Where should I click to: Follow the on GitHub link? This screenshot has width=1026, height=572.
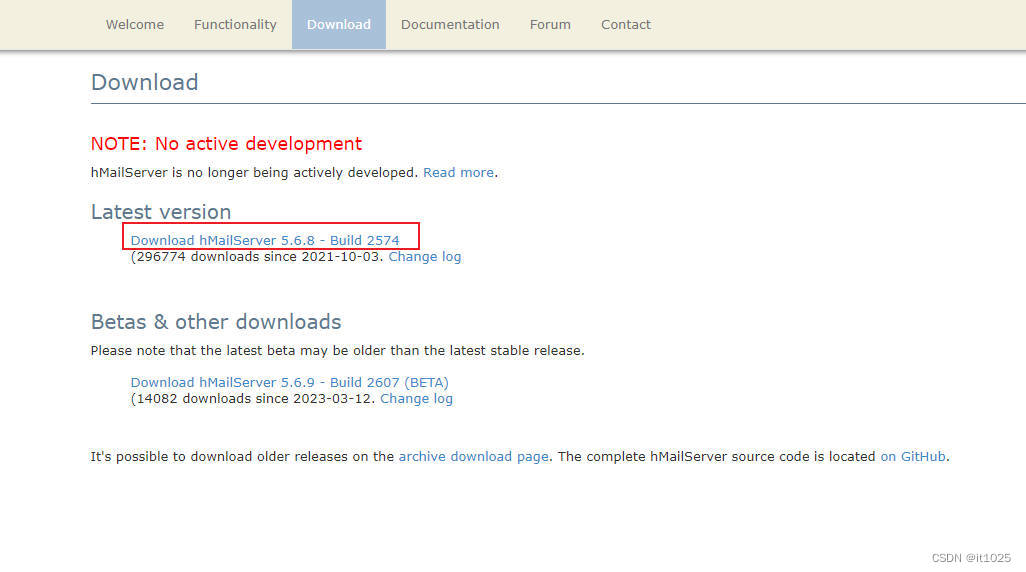(x=913, y=457)
